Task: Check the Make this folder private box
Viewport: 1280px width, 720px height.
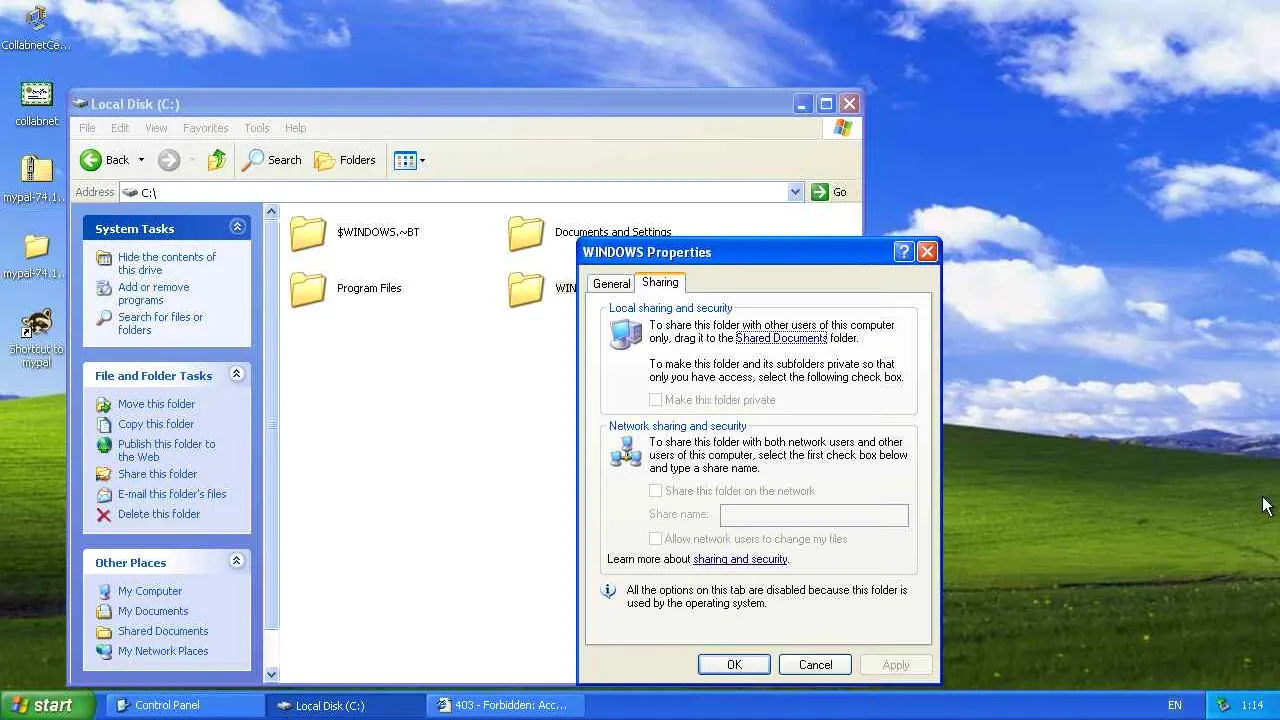Action: [x=656, y=400]
